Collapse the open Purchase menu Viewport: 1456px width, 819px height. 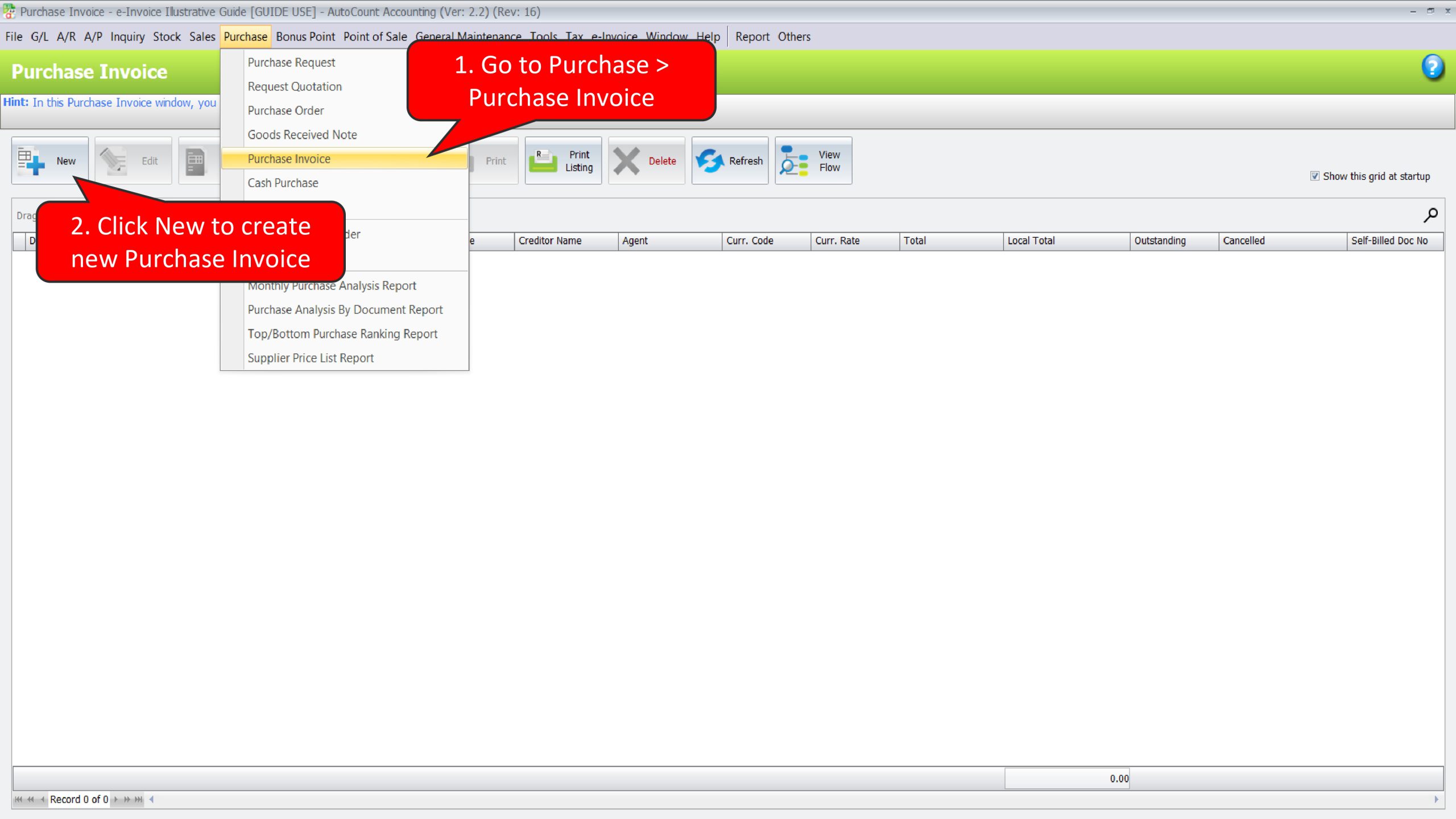click(x=245, y=37)
